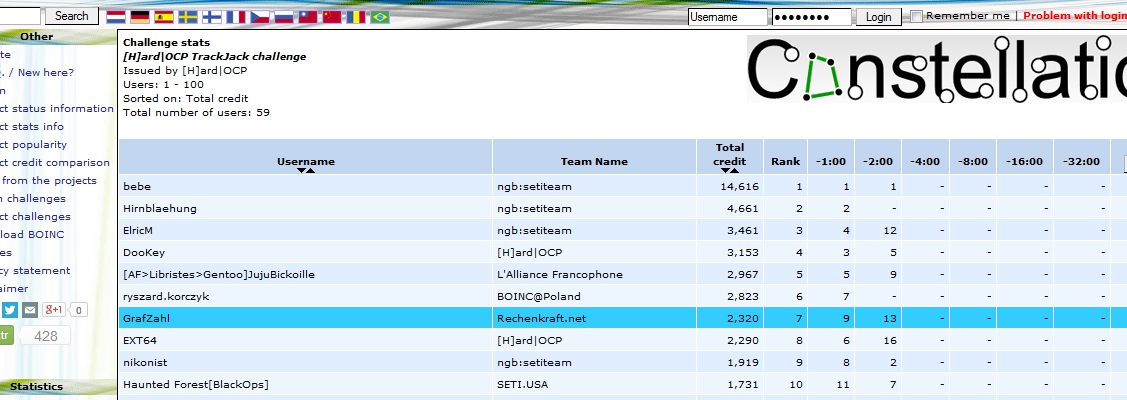1127x400 pixels.
Task: Click the Rechenkraft.net team name
Action: [541, 318]
